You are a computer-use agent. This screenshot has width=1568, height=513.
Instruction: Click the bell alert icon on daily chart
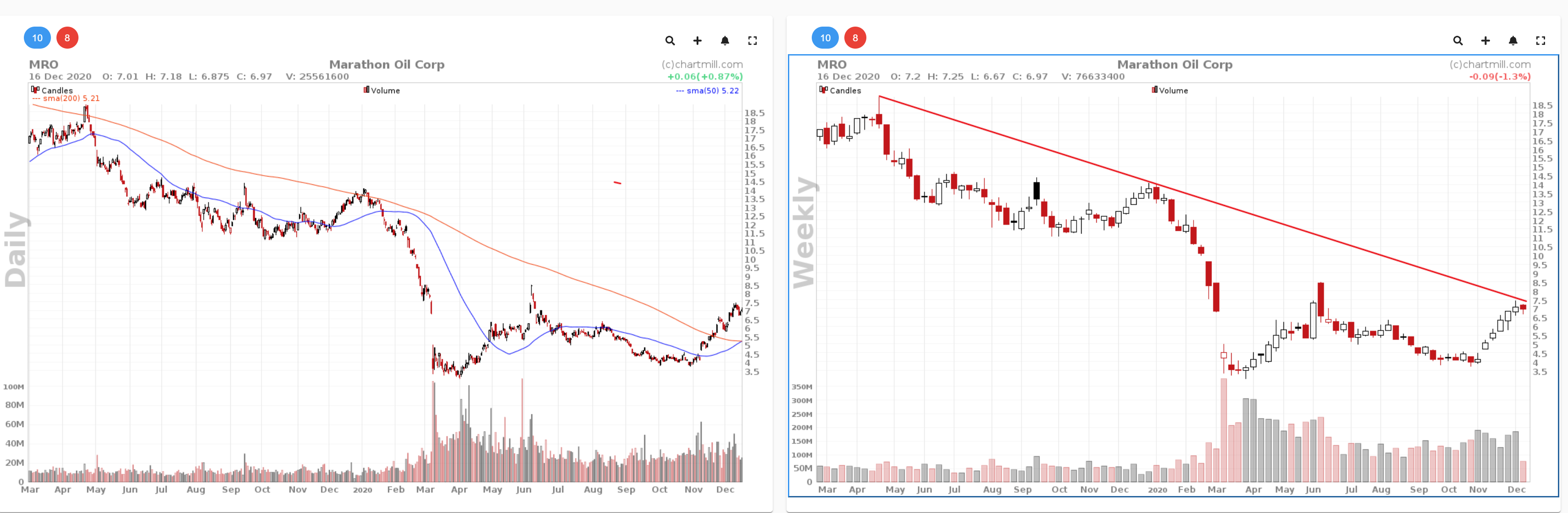(x=725, y=41)
